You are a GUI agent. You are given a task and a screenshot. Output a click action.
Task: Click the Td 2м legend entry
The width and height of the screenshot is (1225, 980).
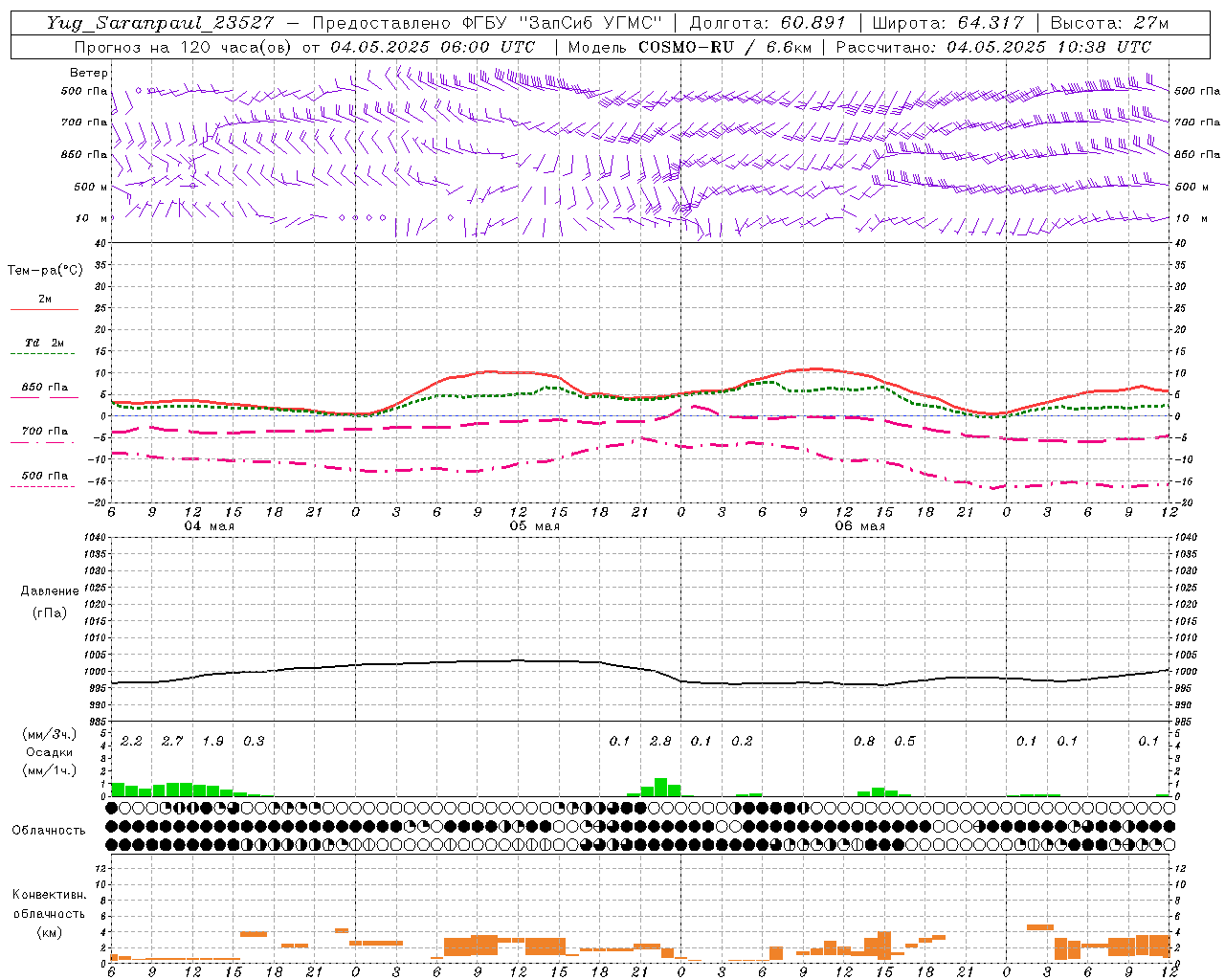(x=45, y=343)
